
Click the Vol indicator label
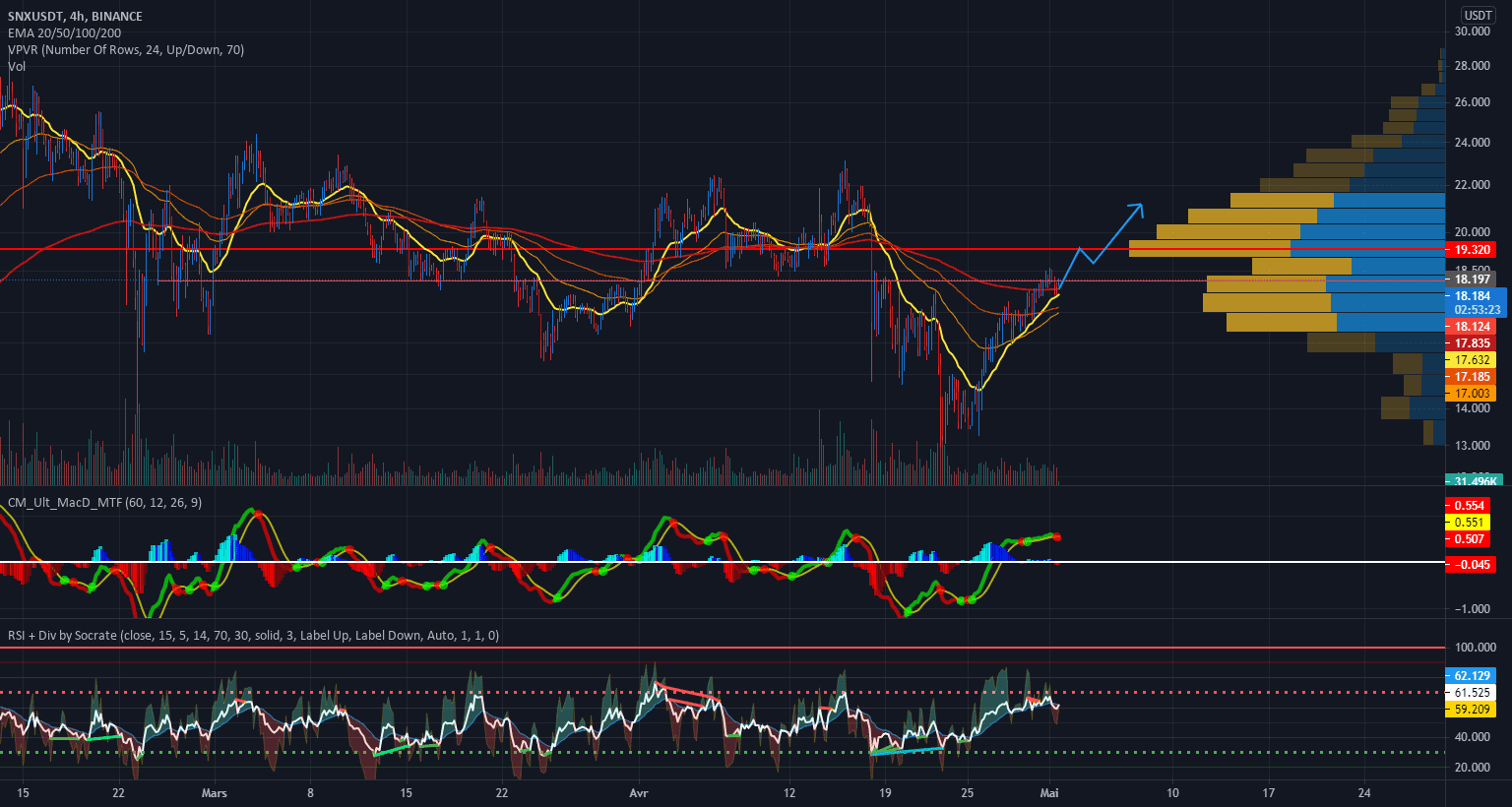(x=17, y=66)
